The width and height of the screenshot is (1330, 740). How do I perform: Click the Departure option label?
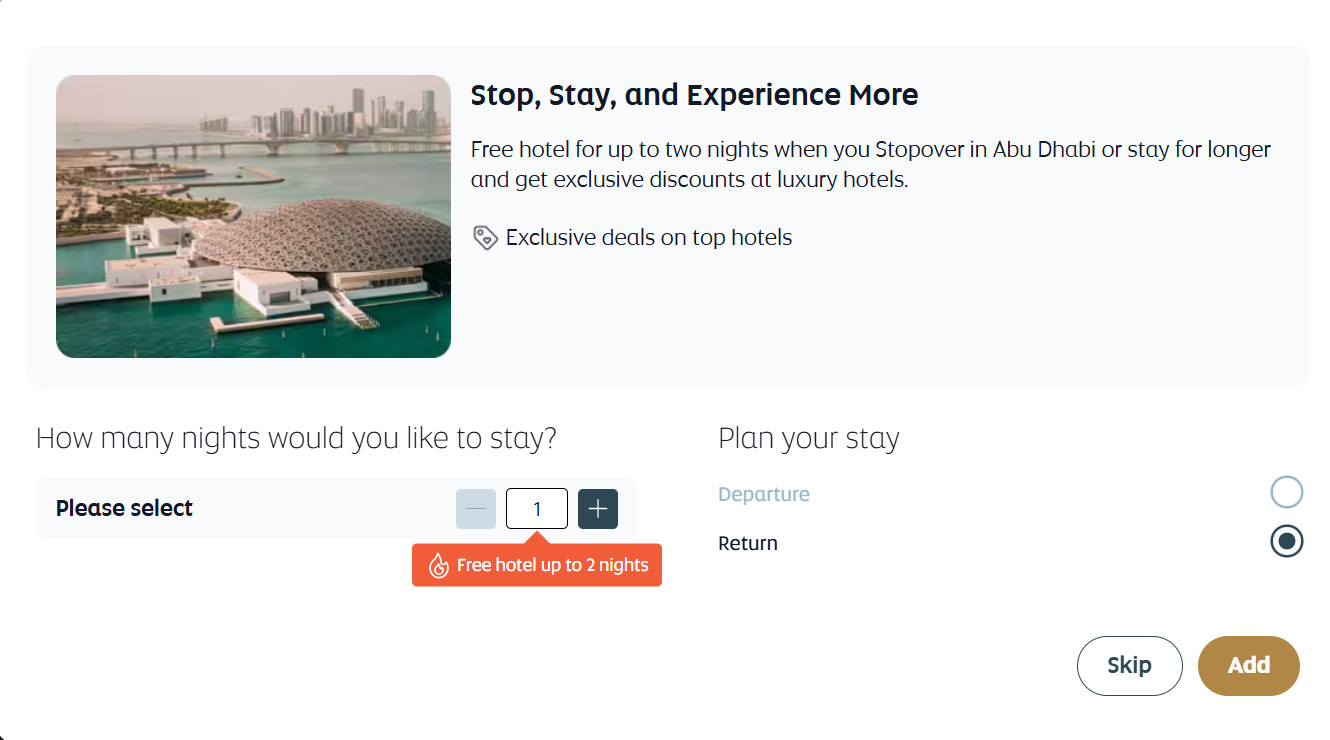(764, 494)
